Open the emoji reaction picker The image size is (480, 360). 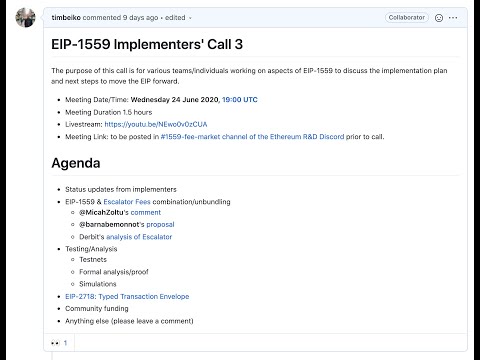click(x=439, y=18)
